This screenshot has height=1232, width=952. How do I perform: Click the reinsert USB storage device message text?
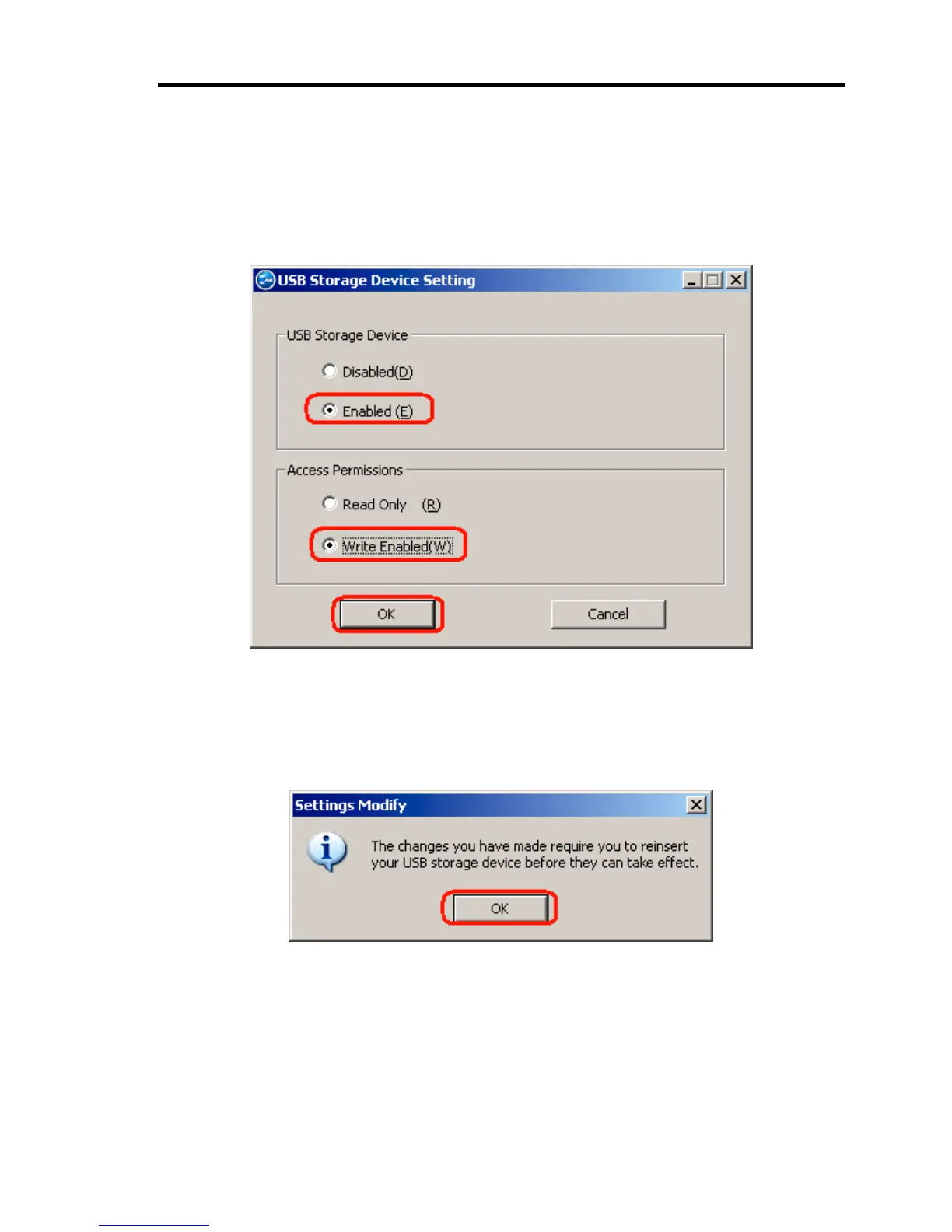coord(534,854)
